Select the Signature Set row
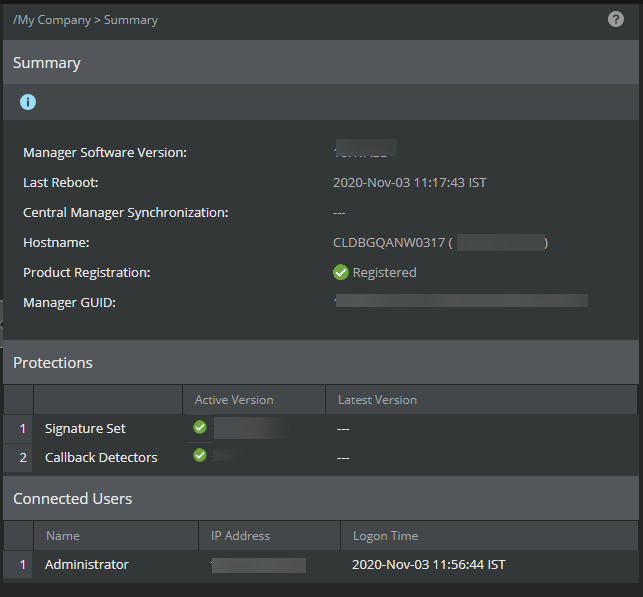The height and width of the screenshot is (597, 643). [x=321, y=428]
